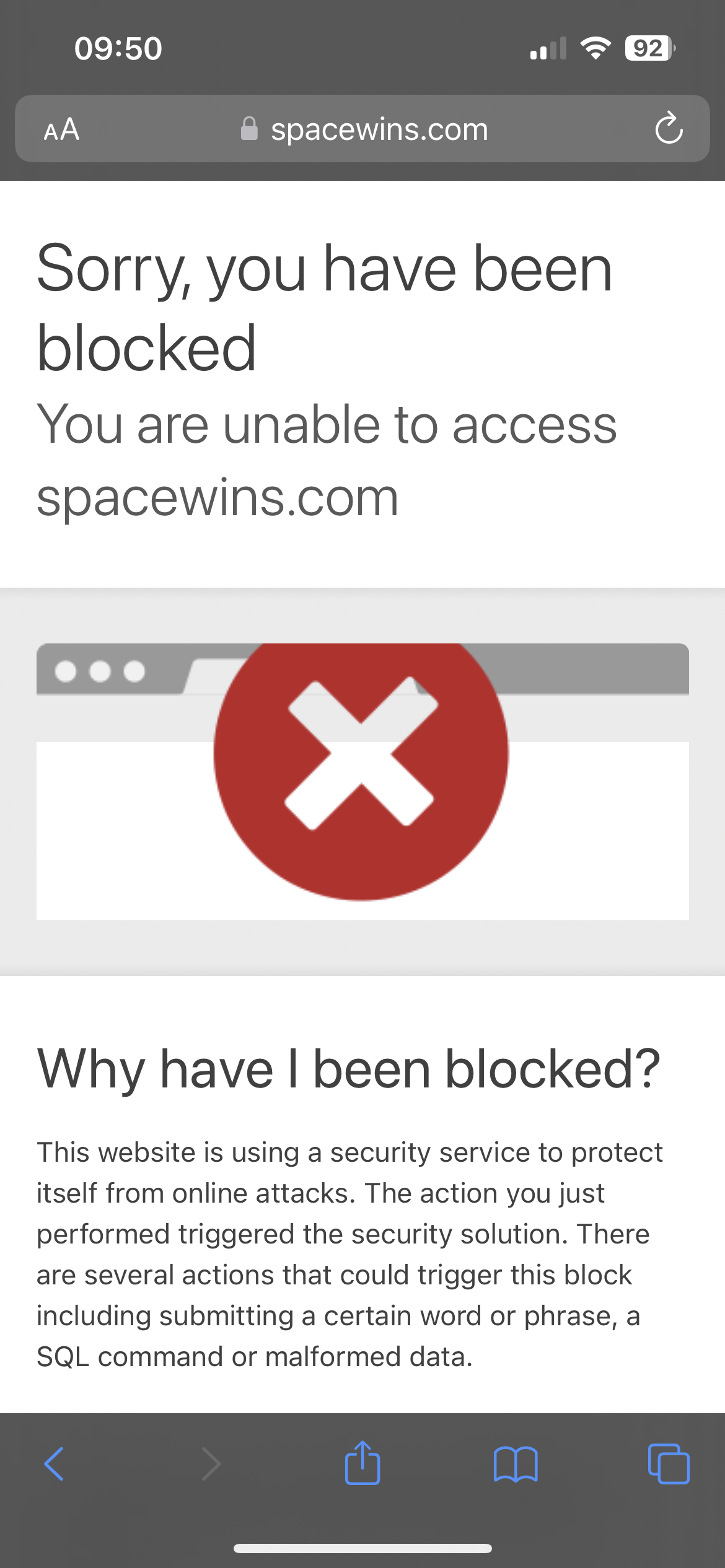The height and width of the screenshot is (1568, 725).
Task: Open the AA reader options menu
Action: [61, 129]
